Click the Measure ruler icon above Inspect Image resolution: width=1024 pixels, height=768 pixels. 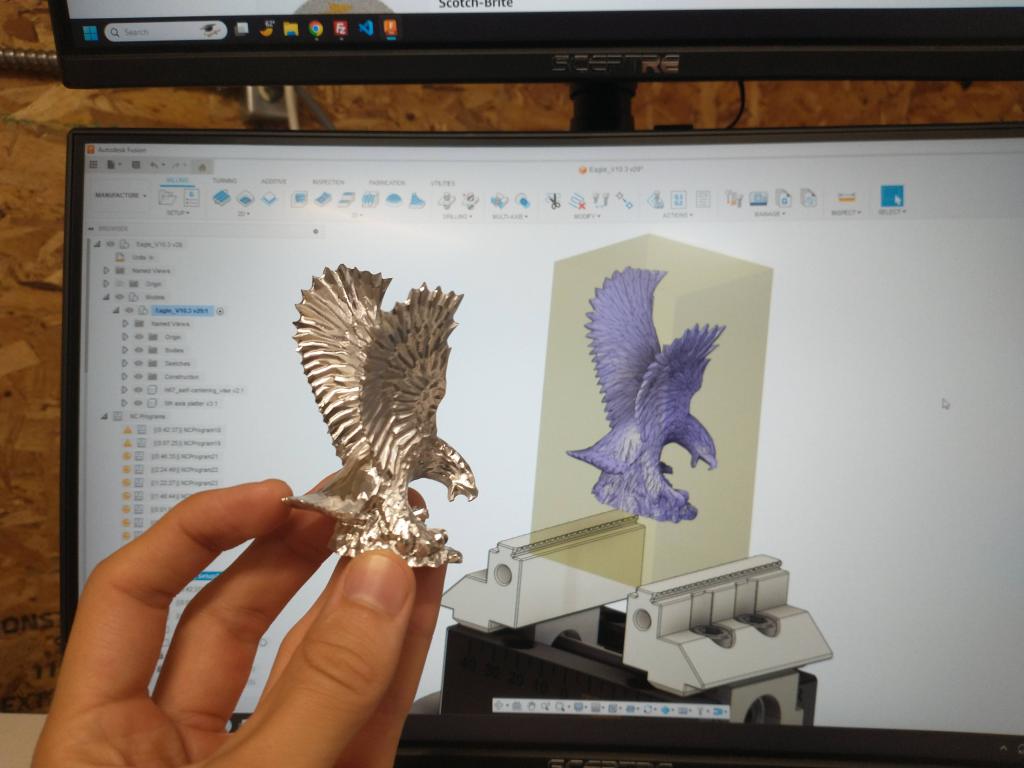click(846, 197)
